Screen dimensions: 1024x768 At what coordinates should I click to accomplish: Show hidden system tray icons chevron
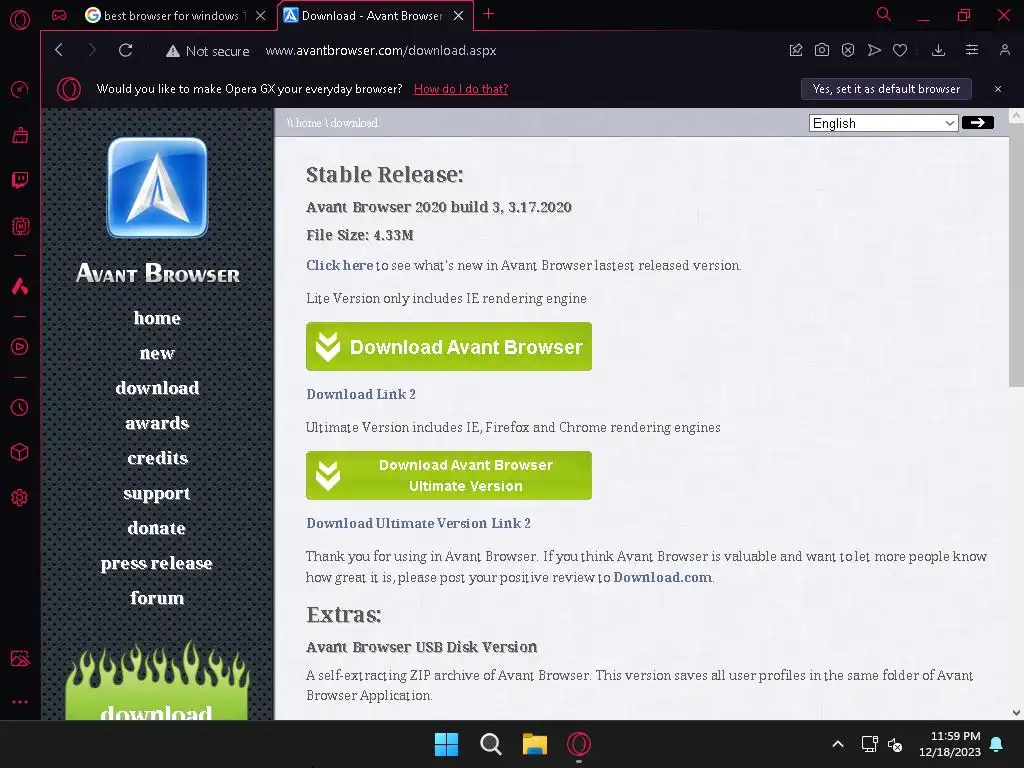click(x=838, y=744)
